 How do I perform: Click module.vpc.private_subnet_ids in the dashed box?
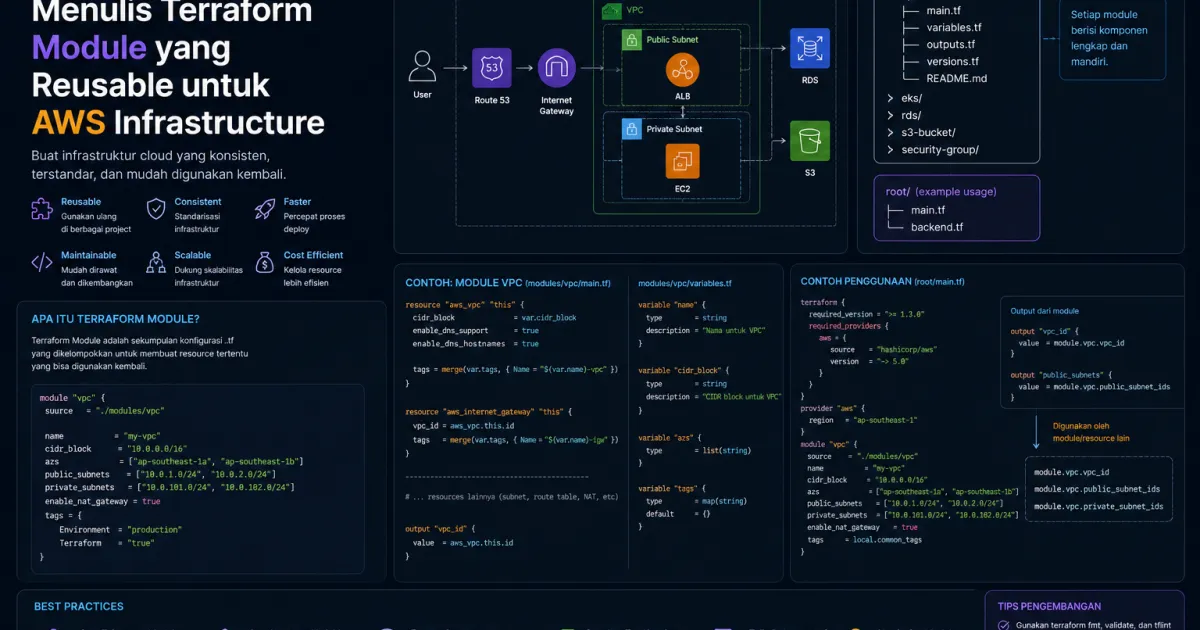[1099, 506]
